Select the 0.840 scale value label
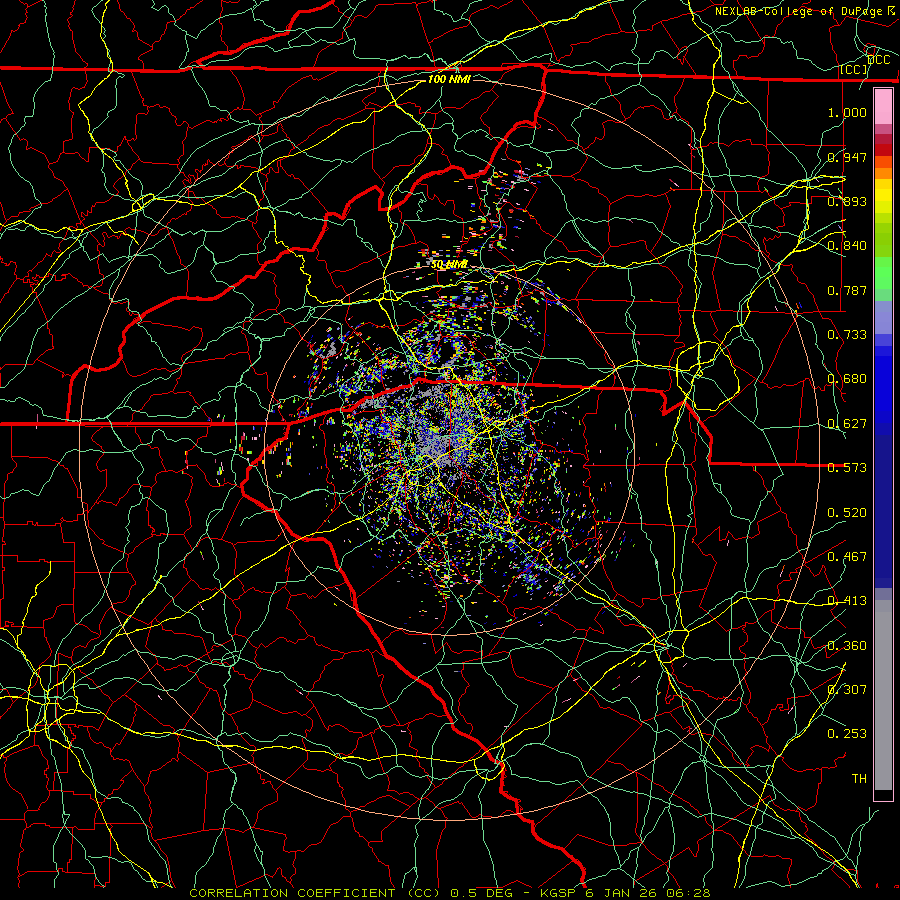 point(847,246)
